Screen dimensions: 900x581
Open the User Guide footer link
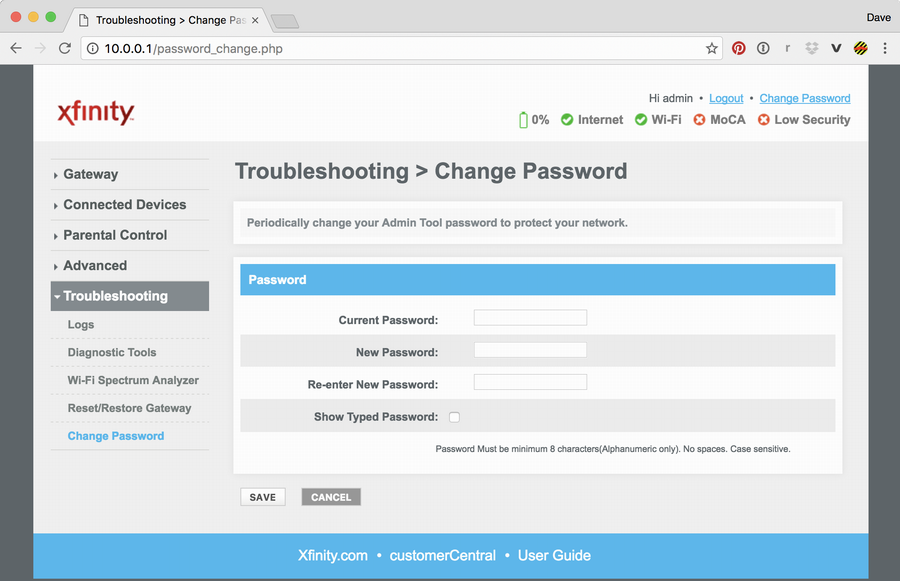(x=554, y=555)
